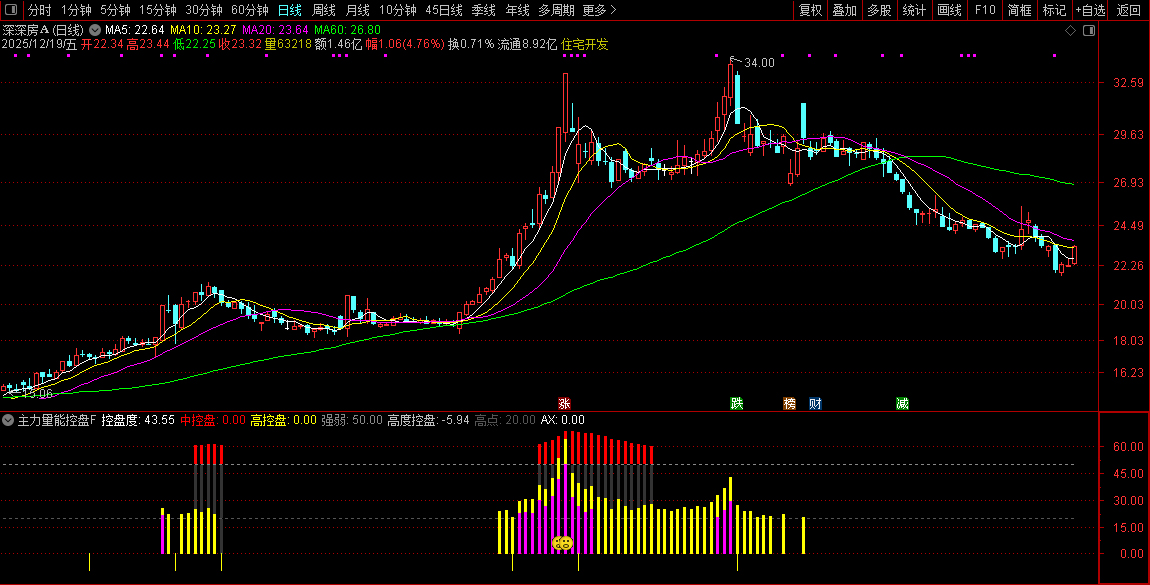
Task: Click the 22.26 price axis label
Action: (x=1128, y=265)
